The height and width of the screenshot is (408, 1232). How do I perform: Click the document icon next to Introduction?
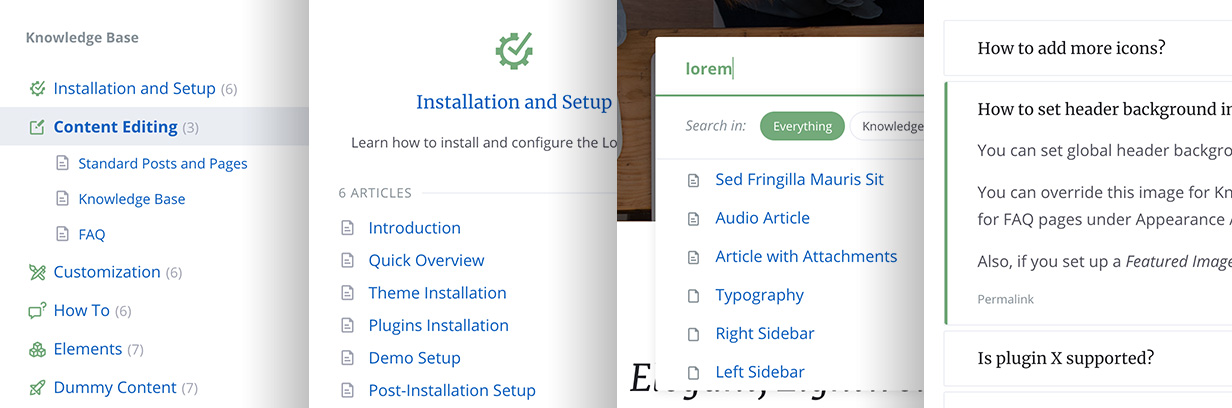(348, 228)
